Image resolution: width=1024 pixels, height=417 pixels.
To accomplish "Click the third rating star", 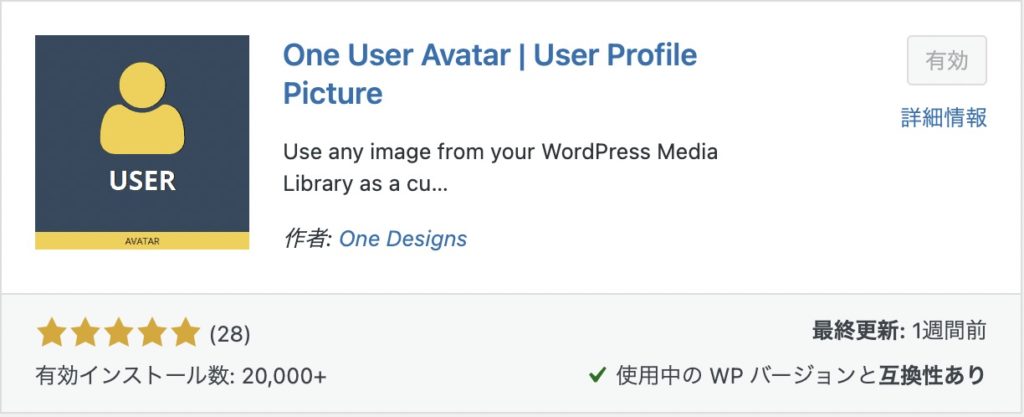I will (118, 332).
